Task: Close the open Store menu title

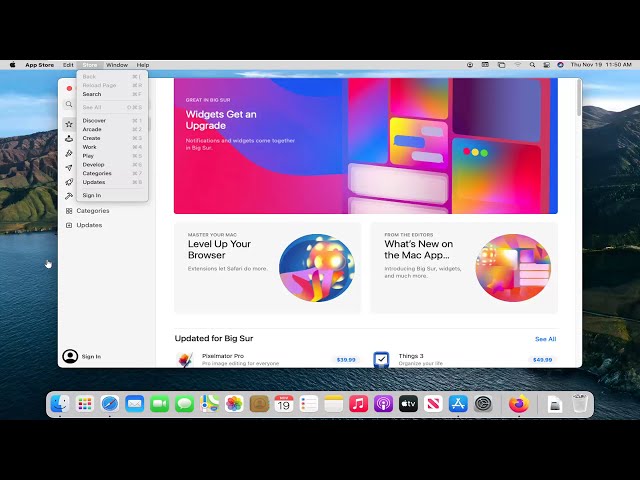Action: 90,65
